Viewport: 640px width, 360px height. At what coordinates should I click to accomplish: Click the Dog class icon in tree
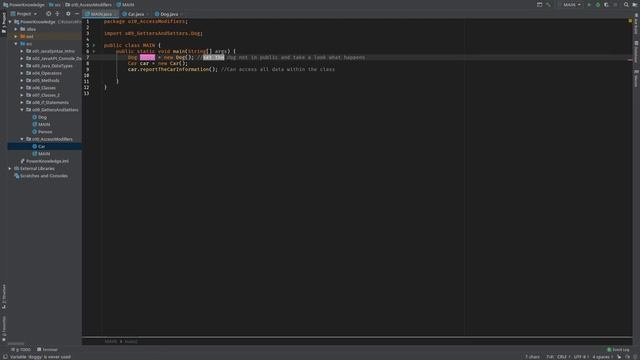35,117
